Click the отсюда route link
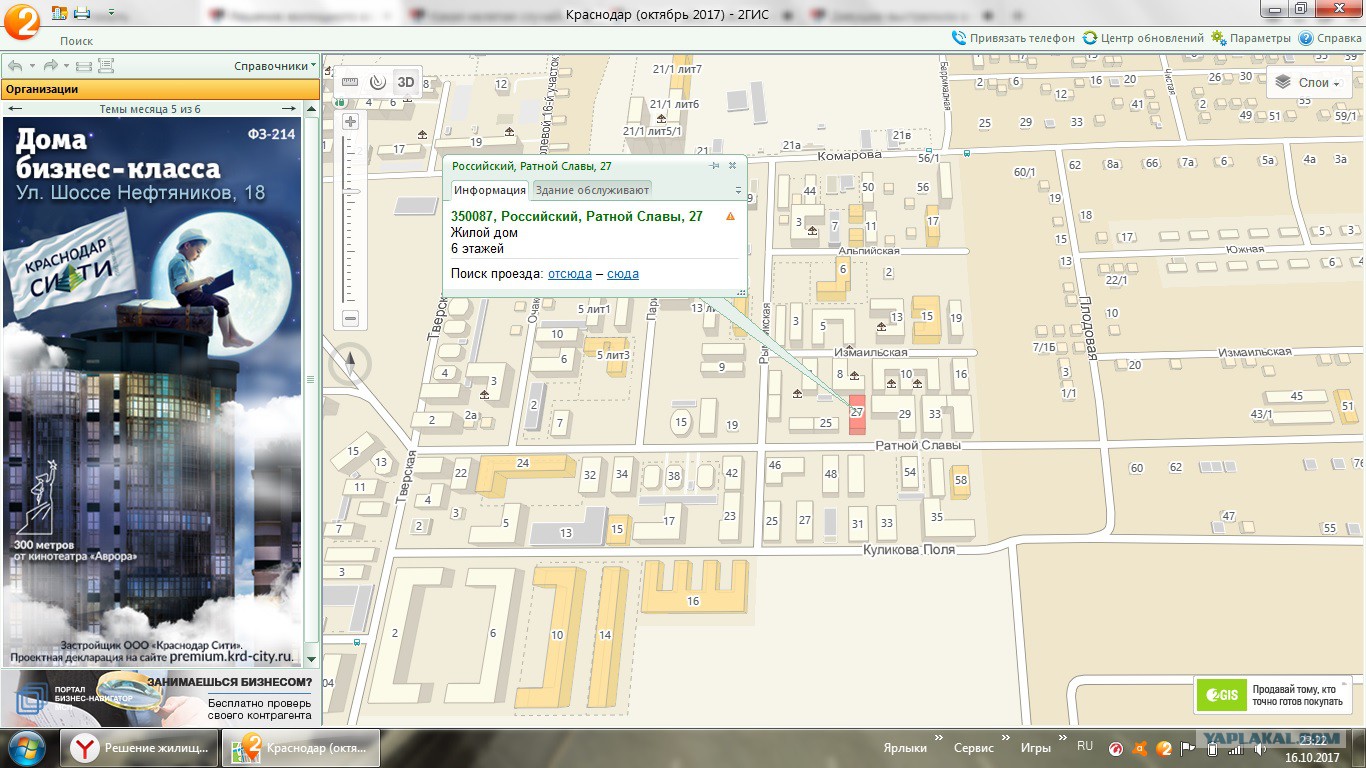Screen dimensions: 1366x768 [x=570, y=273]
